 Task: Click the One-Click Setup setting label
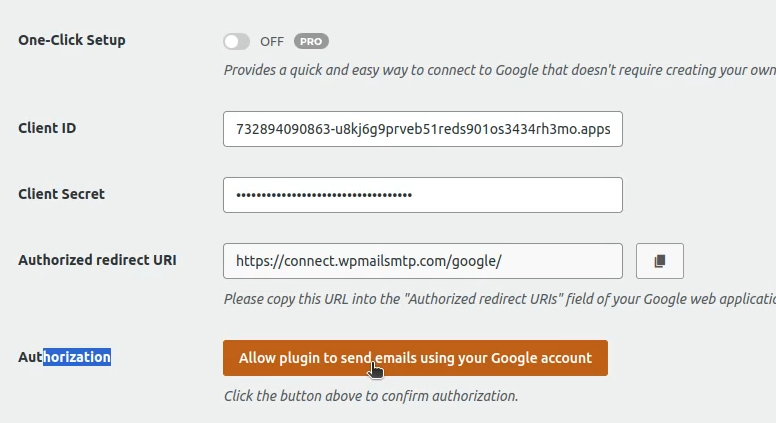click(x=72, y=40)
